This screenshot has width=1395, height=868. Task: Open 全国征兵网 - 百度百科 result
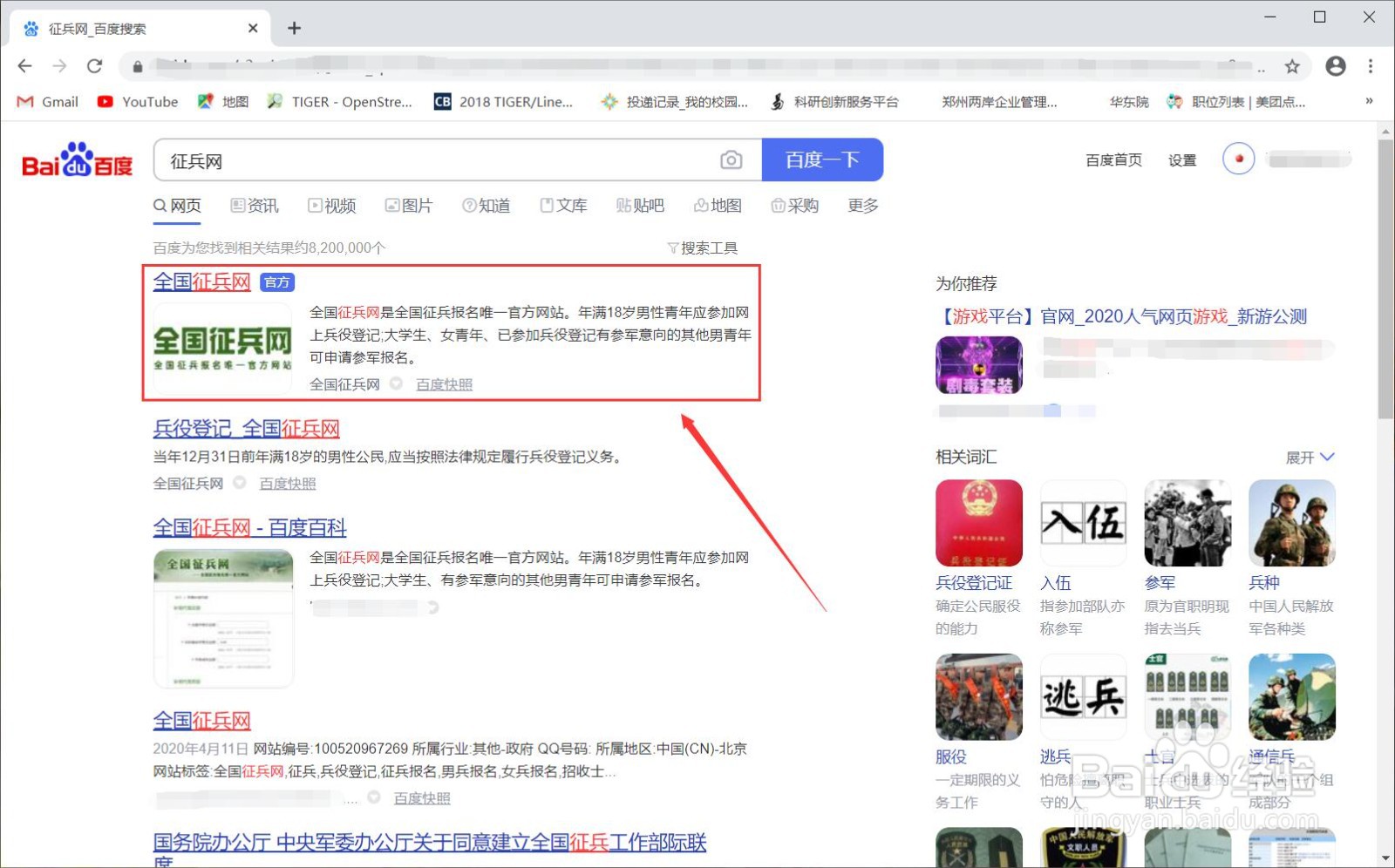(x=249, y=527)
